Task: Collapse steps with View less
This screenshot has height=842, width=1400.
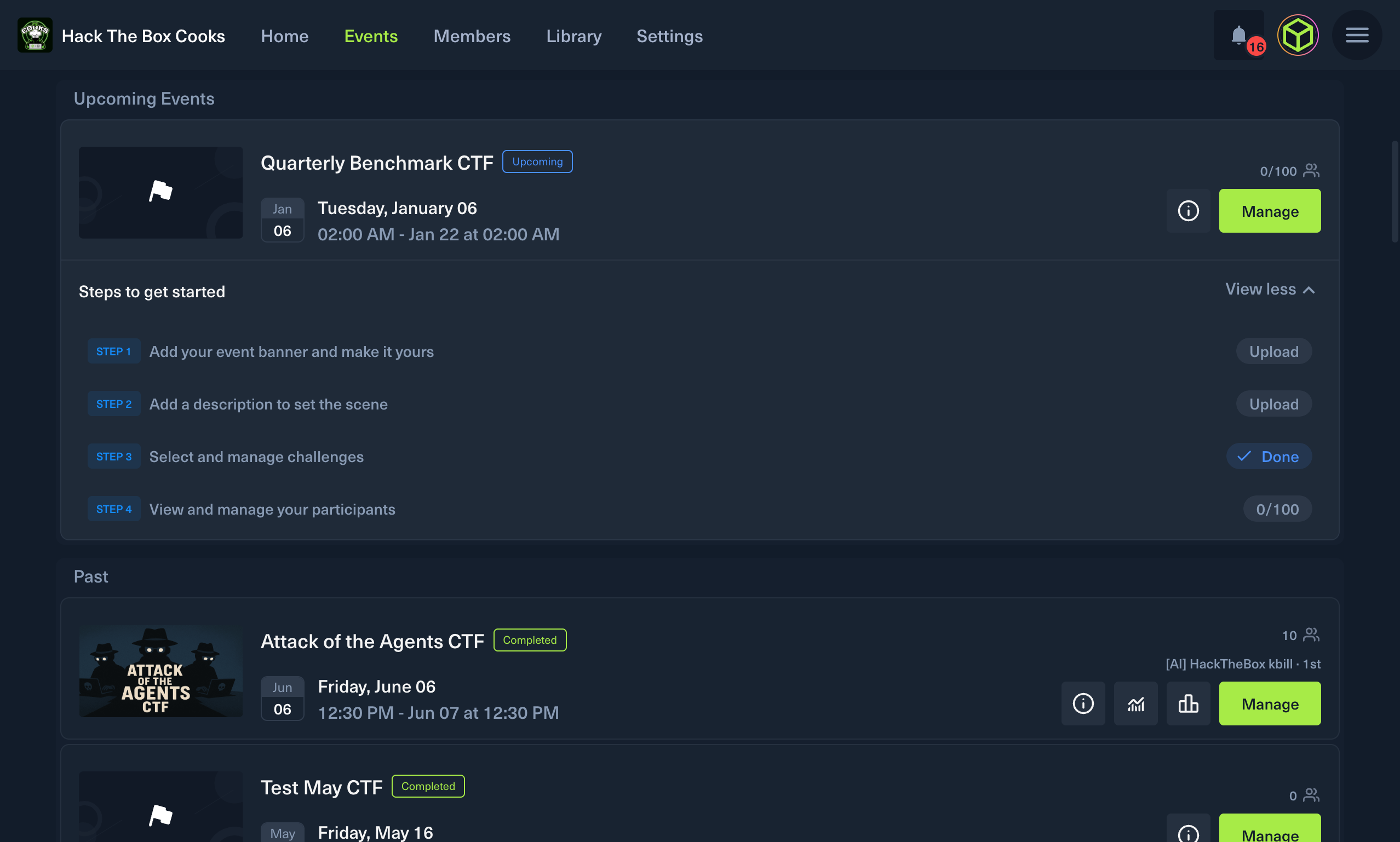Action: click(x=1270, y=290)
